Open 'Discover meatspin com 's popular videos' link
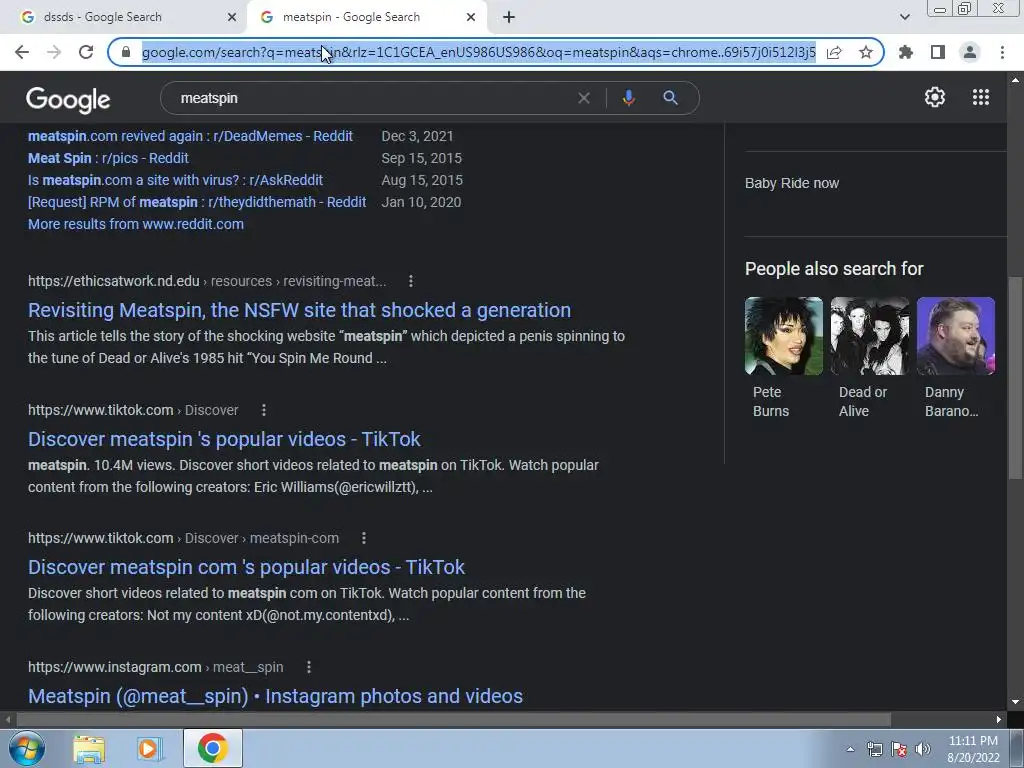Screen dimensions: 1024x768 pyautogui.click(x=246, y=567)
